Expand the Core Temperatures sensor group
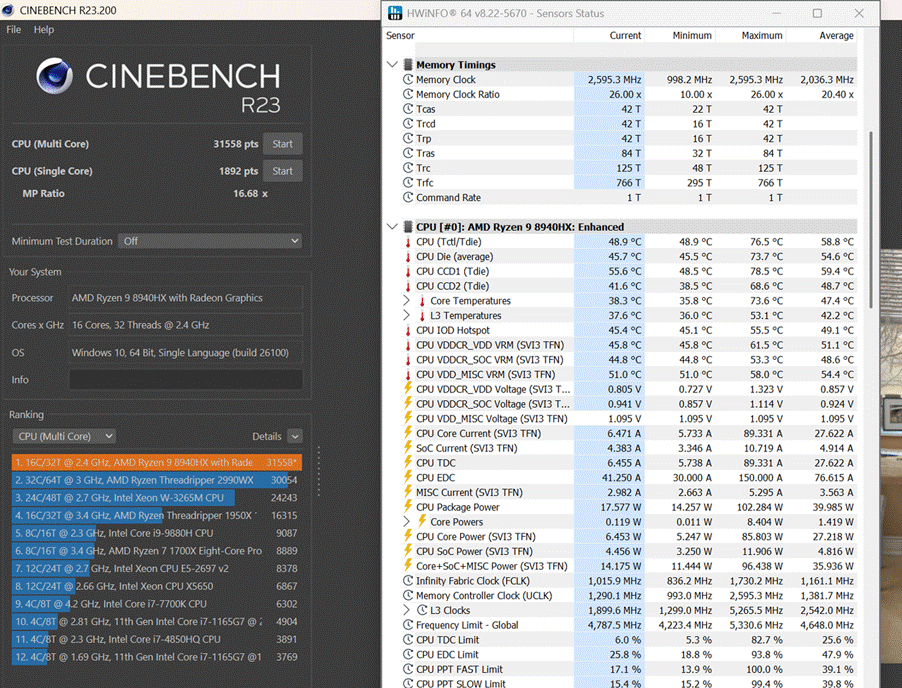The image size is (902, 688). pyautogui.click(x=406, y=301)
